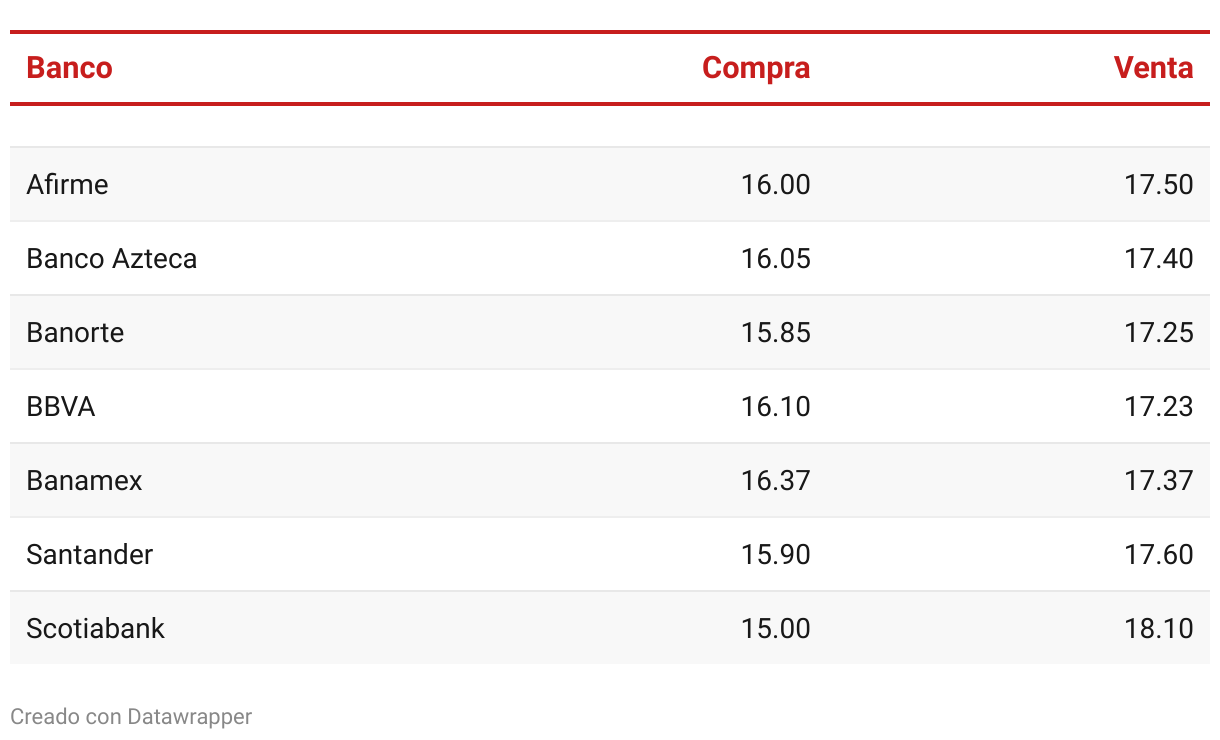The width and height of the screenshot is (1220, 740).
Task: Open the Creado con Datawrapper link
Action: 131,717
